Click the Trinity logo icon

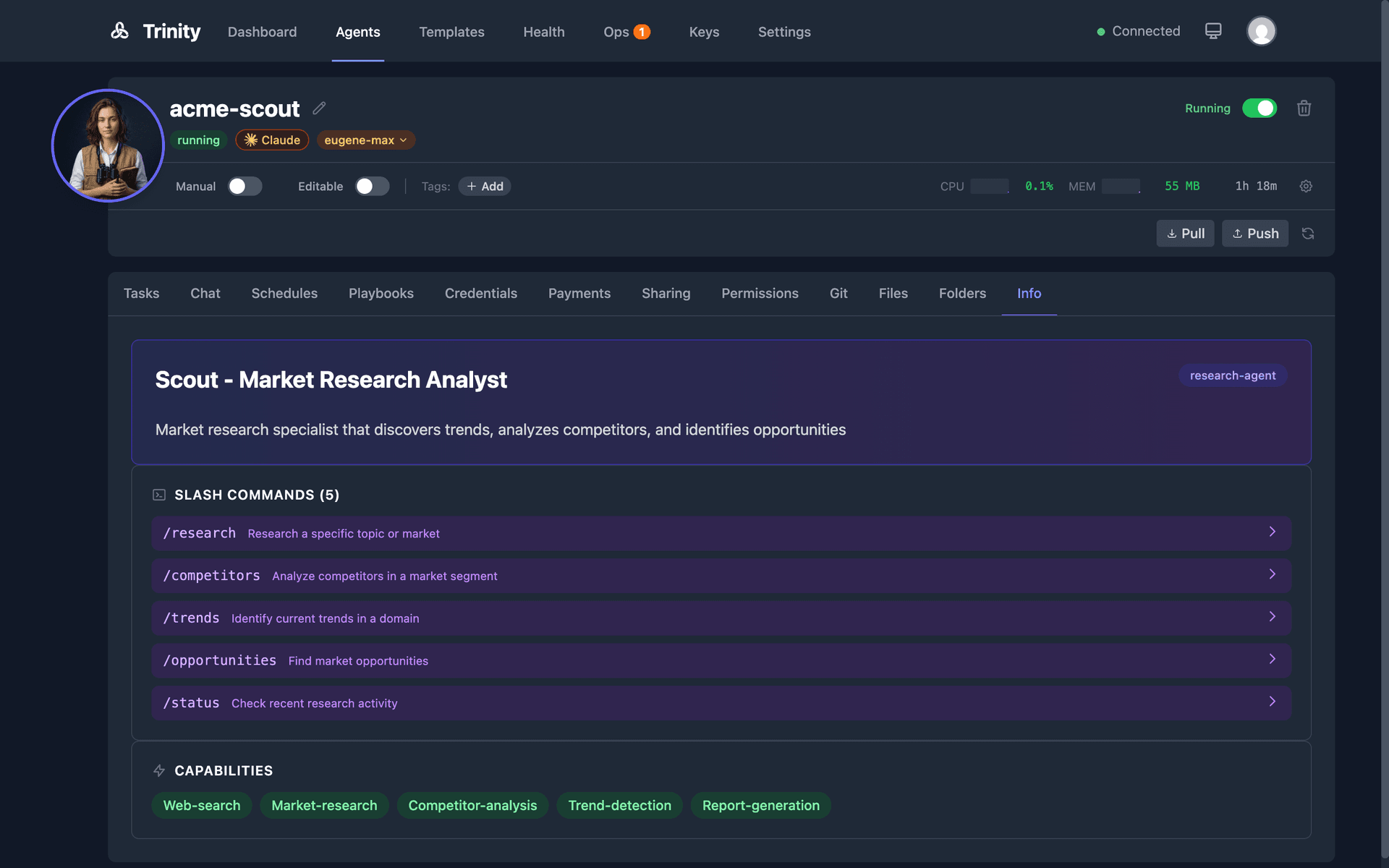pyautogui.click(x=120, y=30)
